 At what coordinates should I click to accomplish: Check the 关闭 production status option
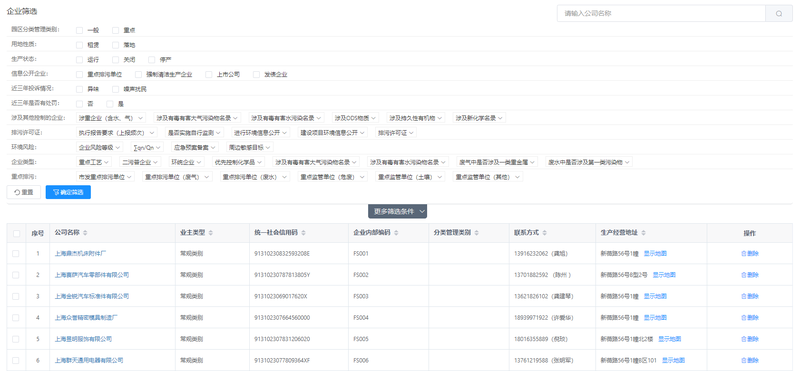click(x=116, y=59)
